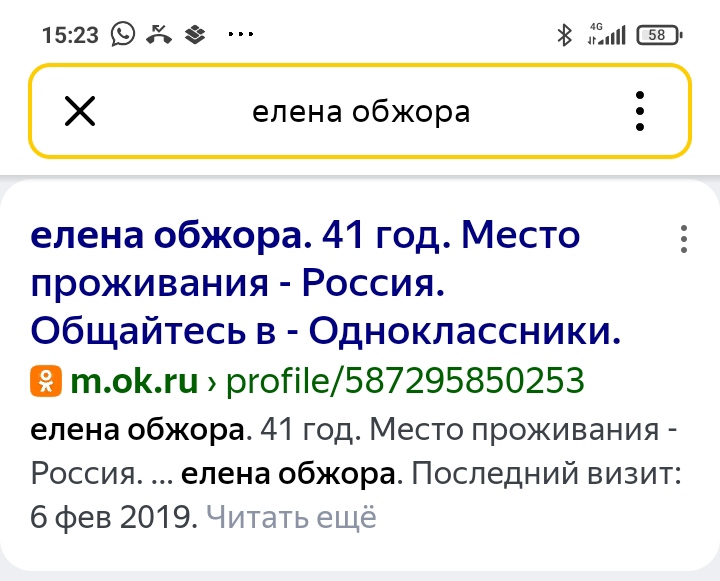Open the search bar three-dot menu

tap(640, 111)
